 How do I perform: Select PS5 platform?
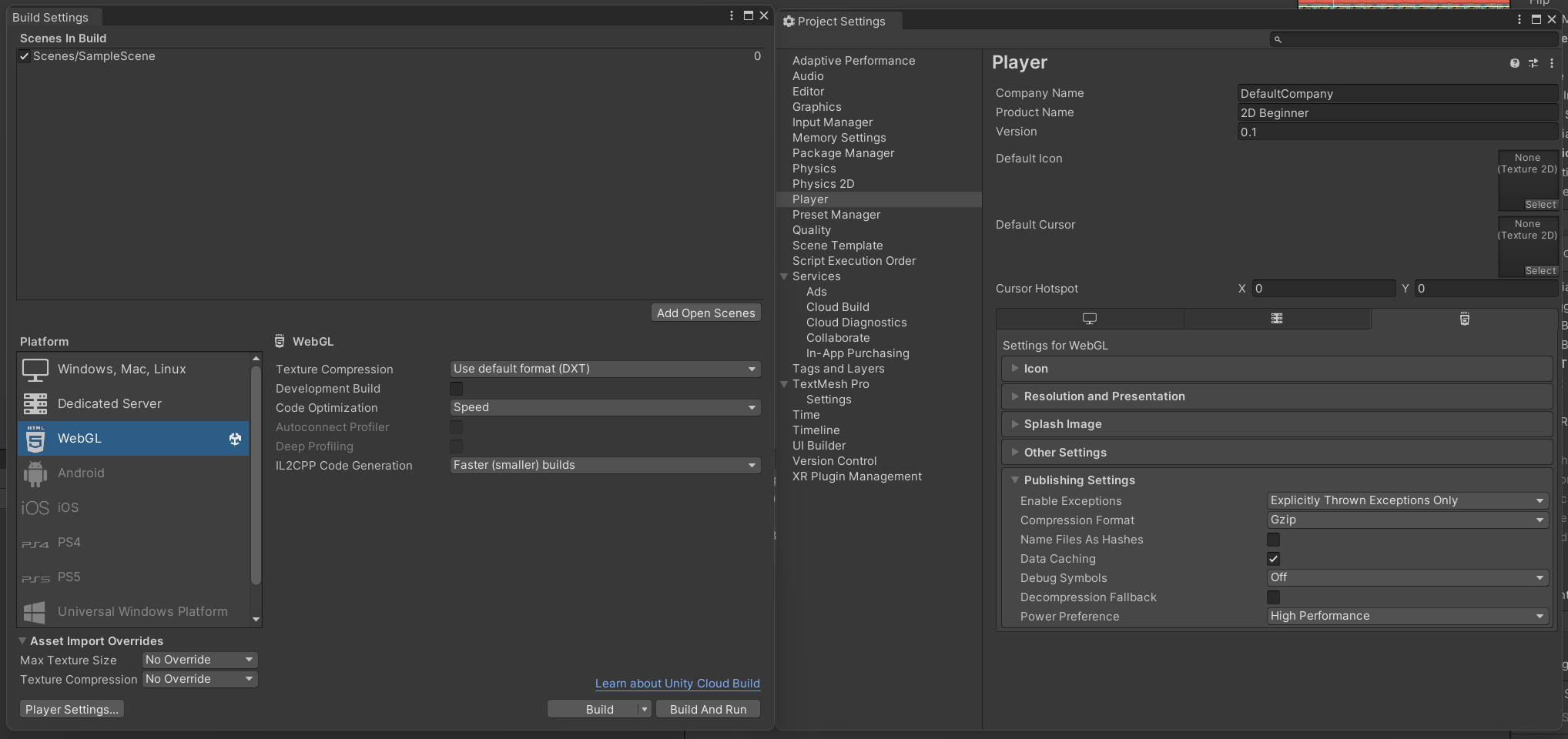click(x=133, y=577)
